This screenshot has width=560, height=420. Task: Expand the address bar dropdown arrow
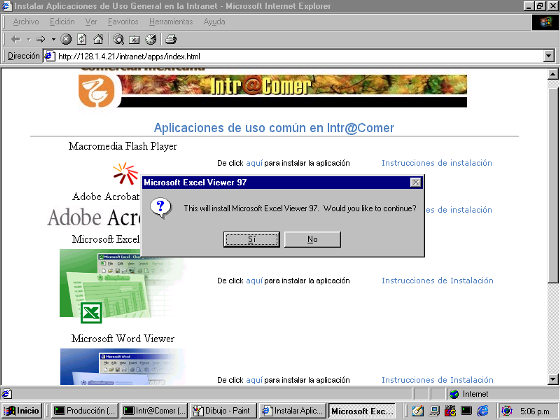549,56
